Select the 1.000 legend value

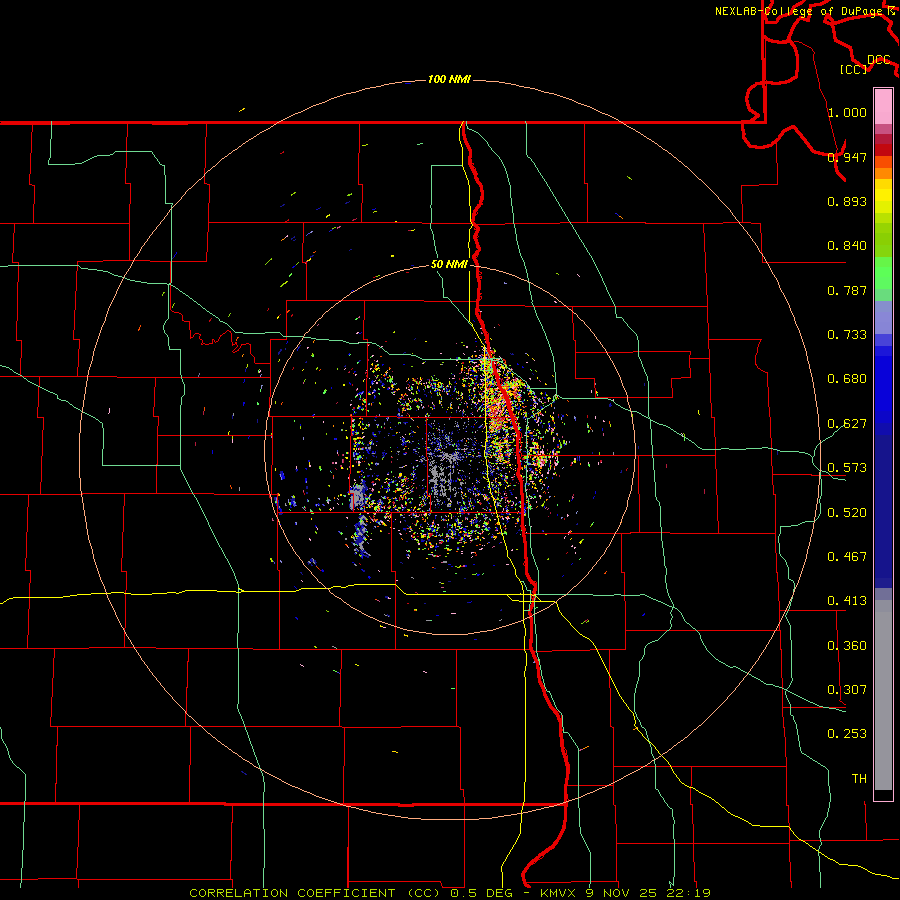coord(847,112)
